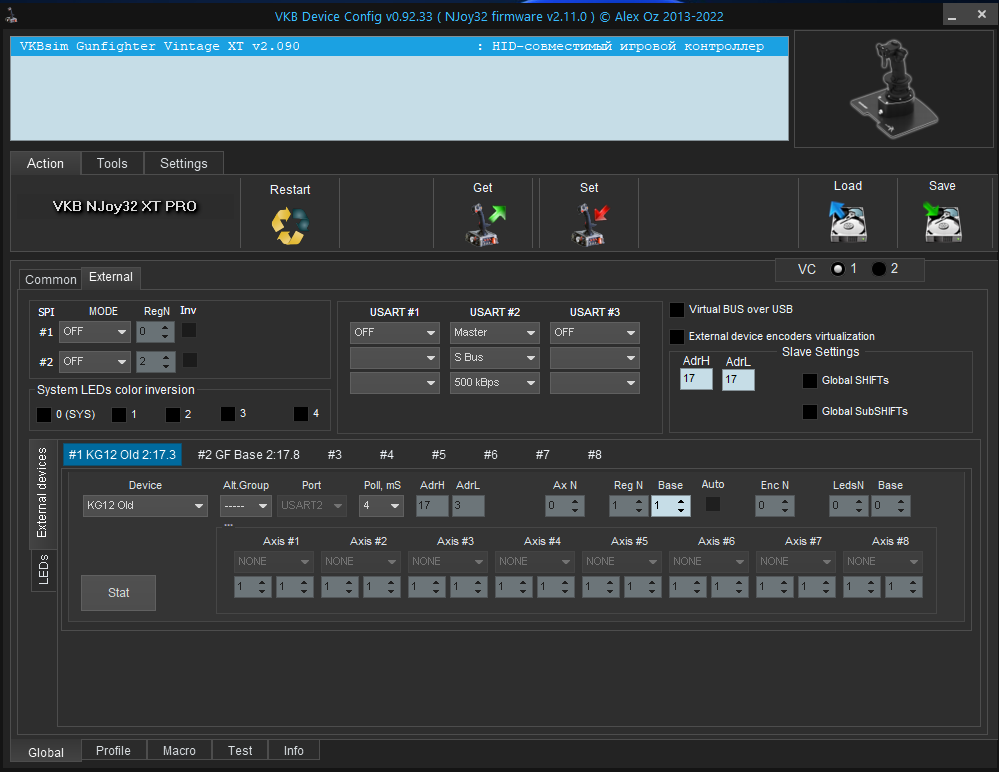Open the Poll, mS dropdown
This screenshot has width=999, height=772.
tap(380, 506)
